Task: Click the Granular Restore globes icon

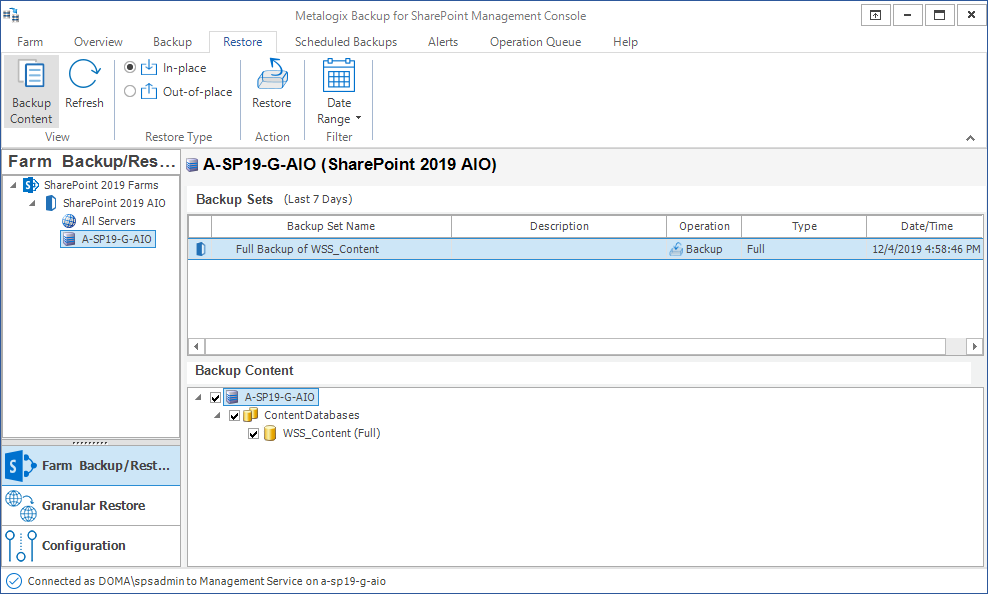Action: (x=21, y=506)
